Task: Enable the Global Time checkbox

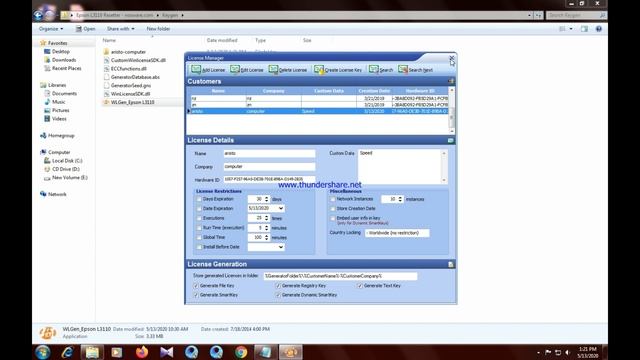Action: point(199,237)
